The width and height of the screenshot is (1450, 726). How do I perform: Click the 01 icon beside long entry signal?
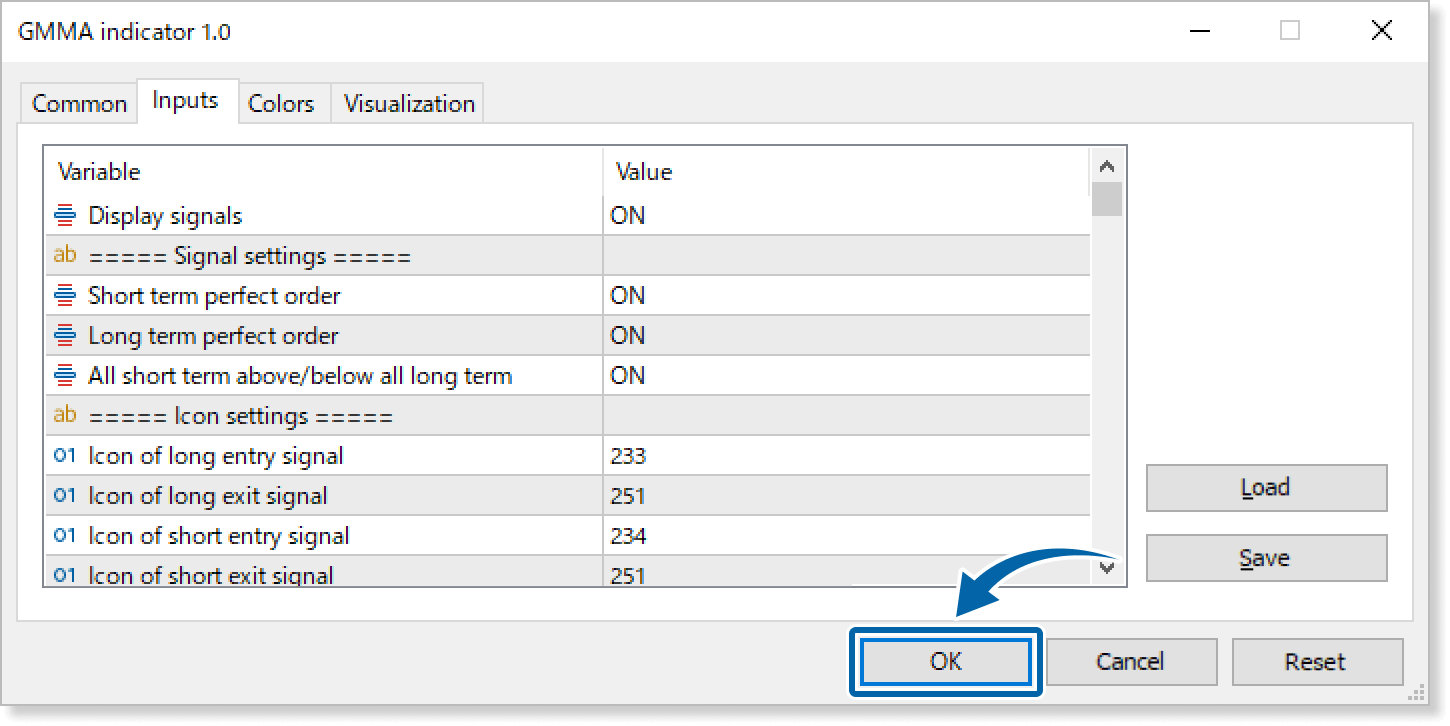coord(65,455)
